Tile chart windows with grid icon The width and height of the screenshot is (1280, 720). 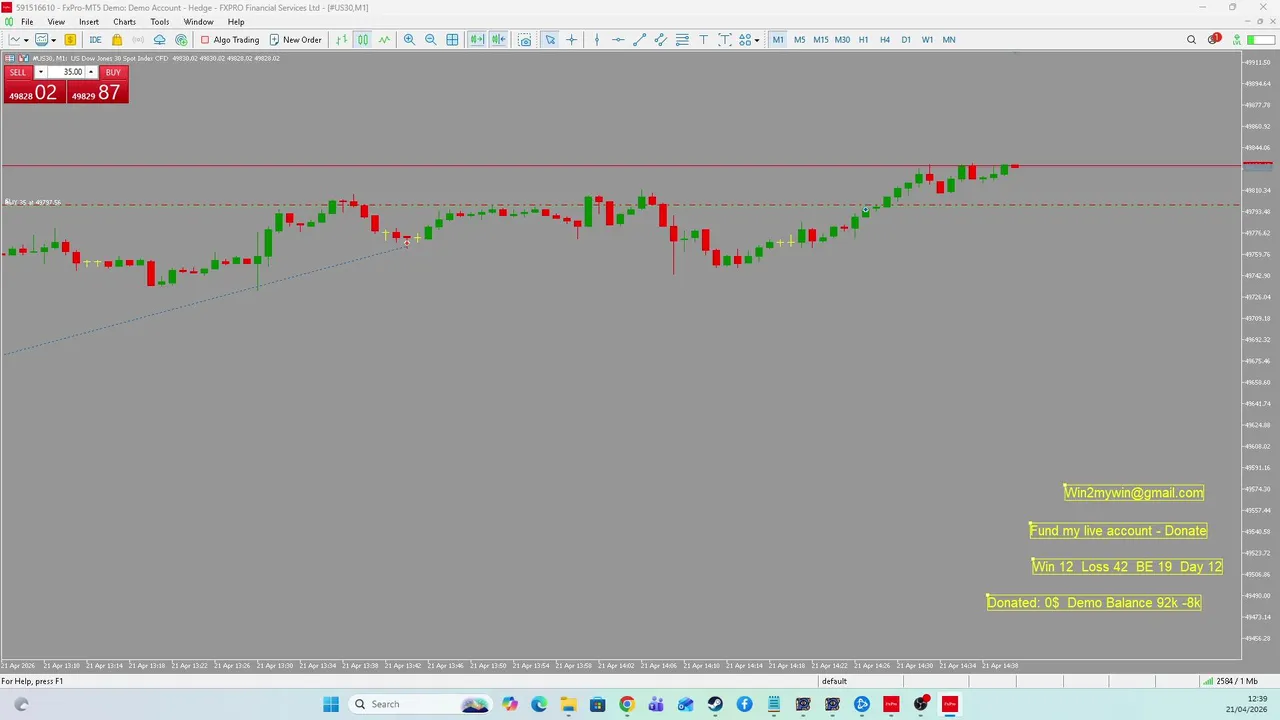click(452, 40)
